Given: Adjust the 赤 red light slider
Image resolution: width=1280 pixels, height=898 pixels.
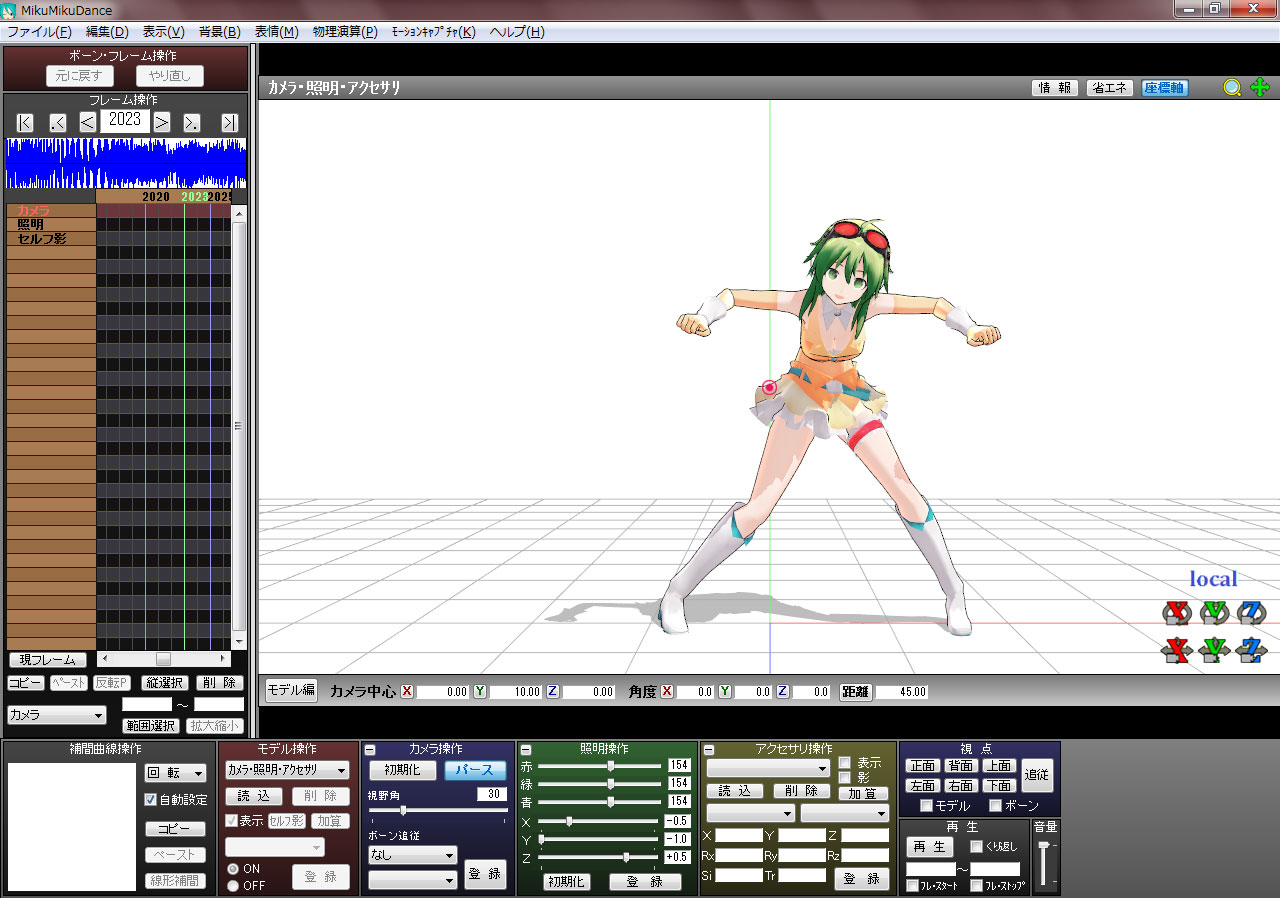Looking at the screenshot, I should click(x=610, y=765).
